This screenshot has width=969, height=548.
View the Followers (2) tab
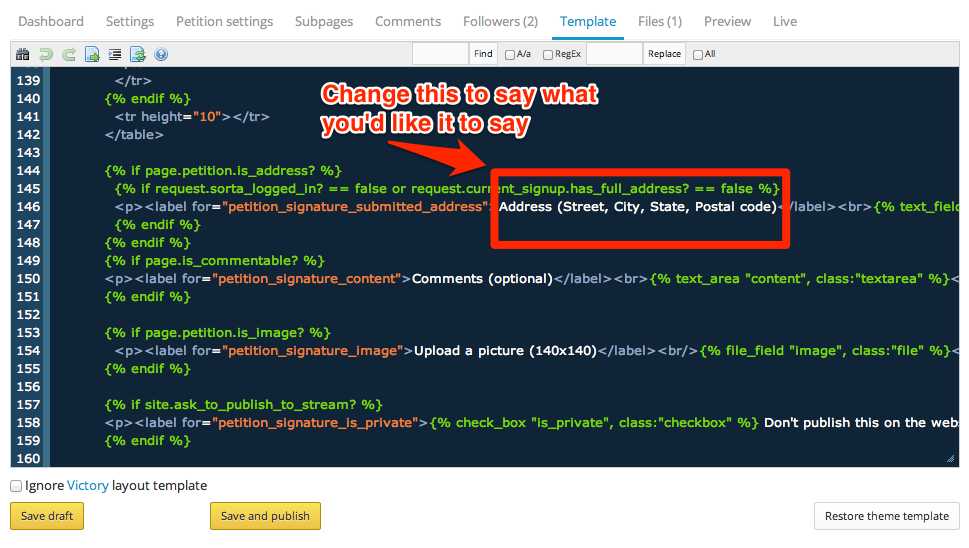tap(501, 22)
